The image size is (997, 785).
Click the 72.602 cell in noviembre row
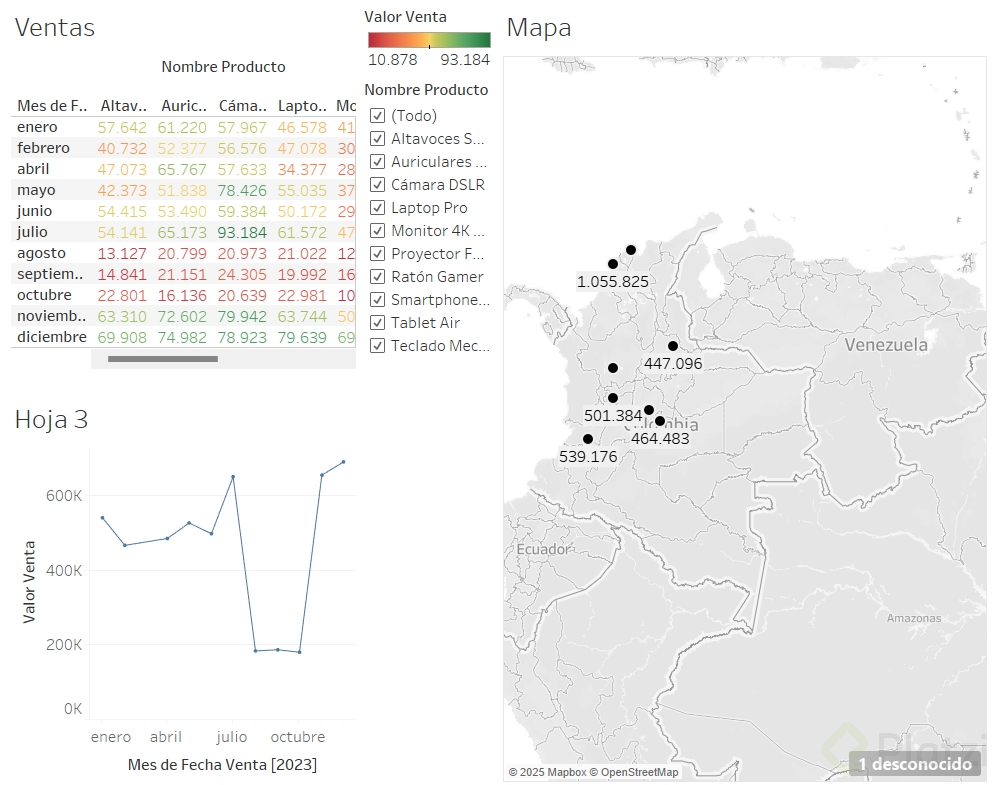tap(182, 317)
